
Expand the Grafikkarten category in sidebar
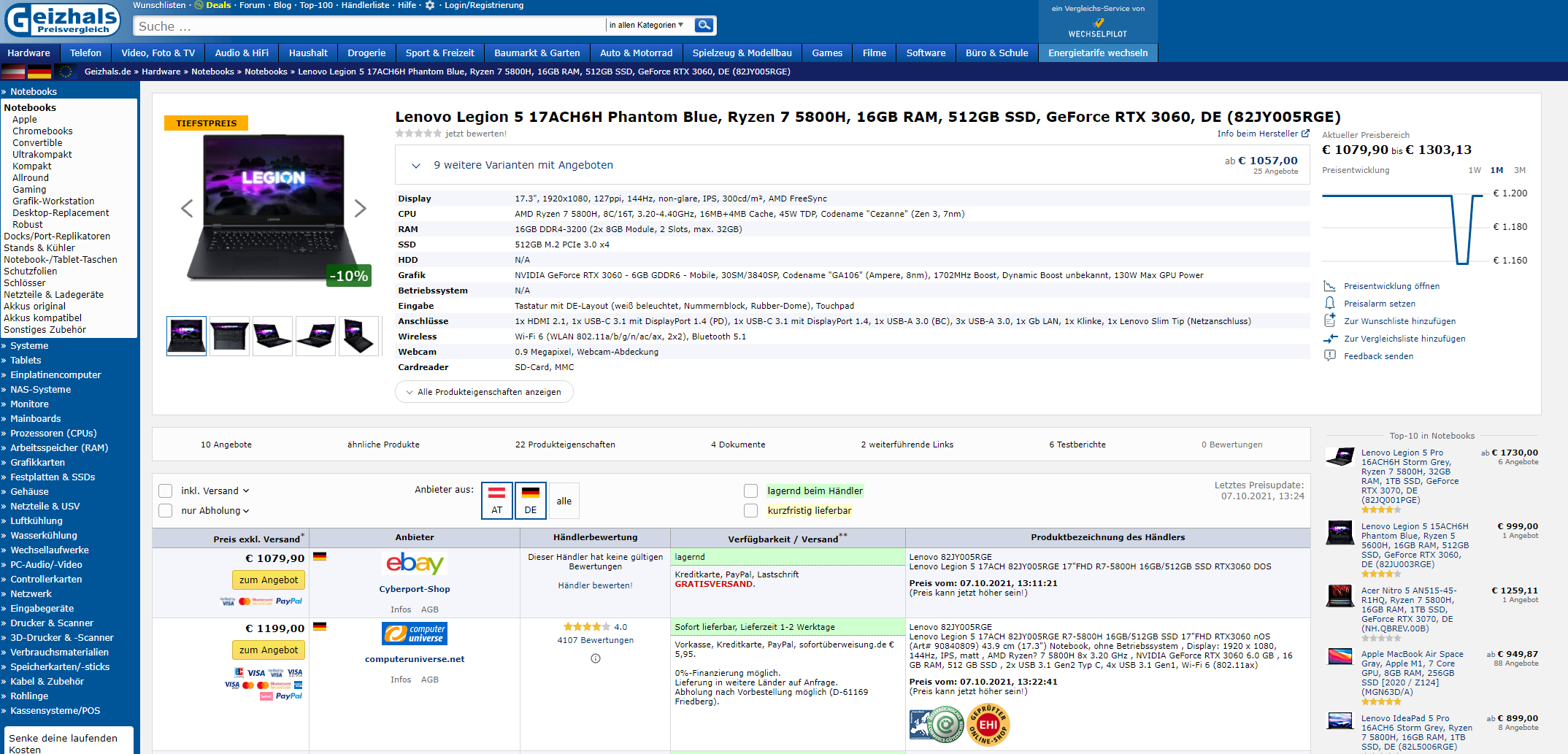37,462
